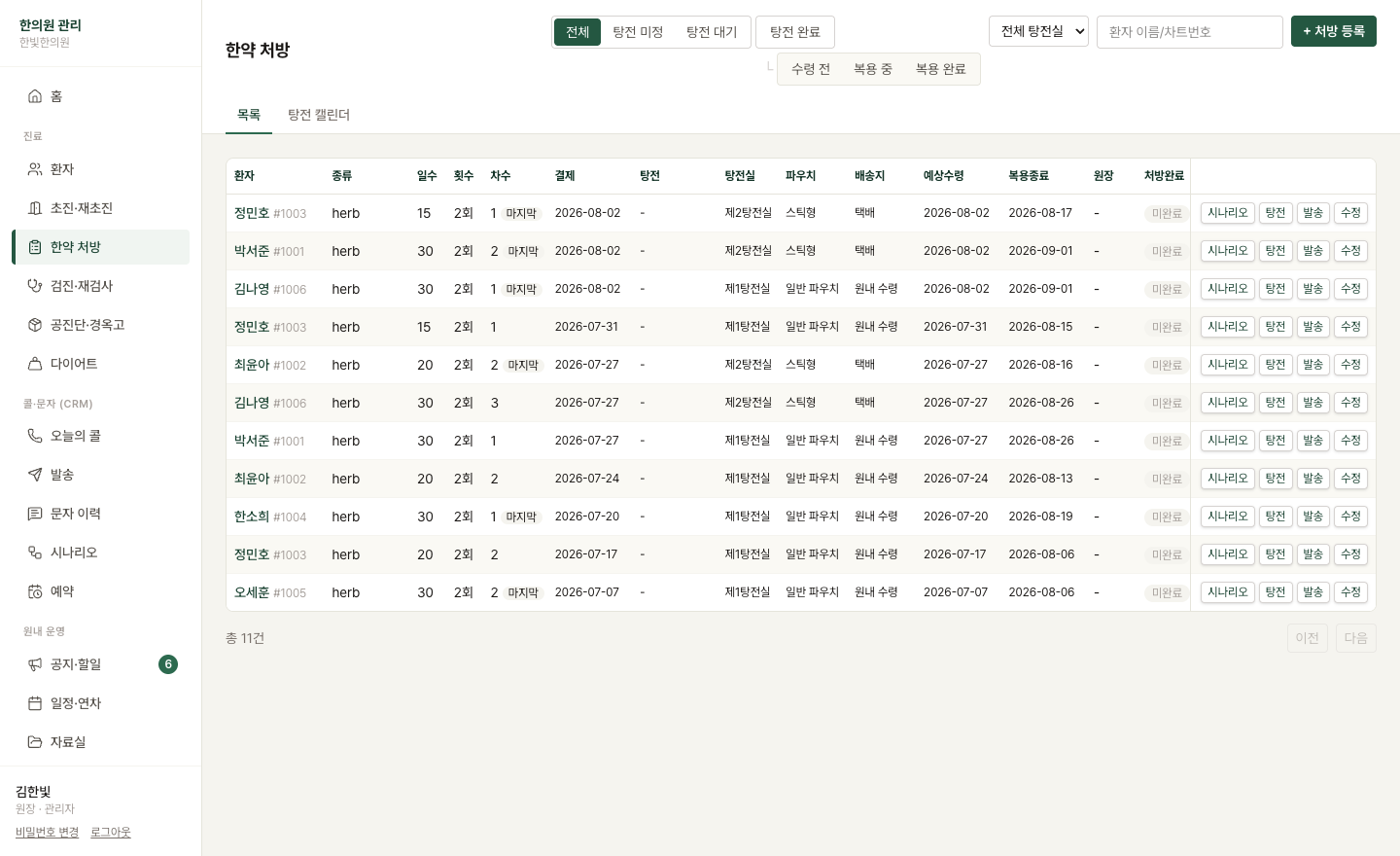
Task: Click 2026-08-19 end date cell
Action: tap(1041, 517)
